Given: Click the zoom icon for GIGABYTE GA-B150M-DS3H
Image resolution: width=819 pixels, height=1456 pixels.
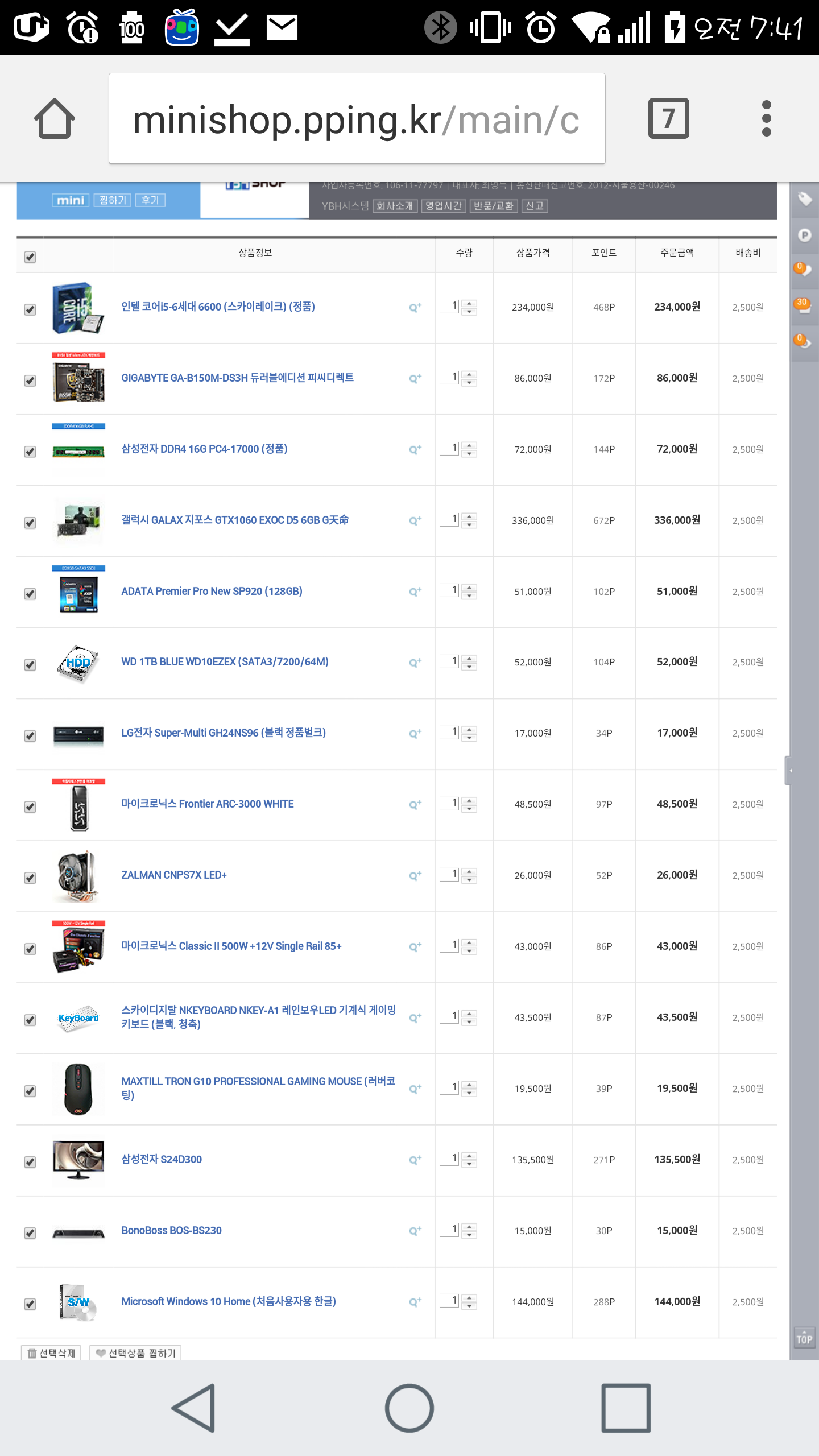Looking at the screenshot, I should pyautogui.click(x=415, y=379).
